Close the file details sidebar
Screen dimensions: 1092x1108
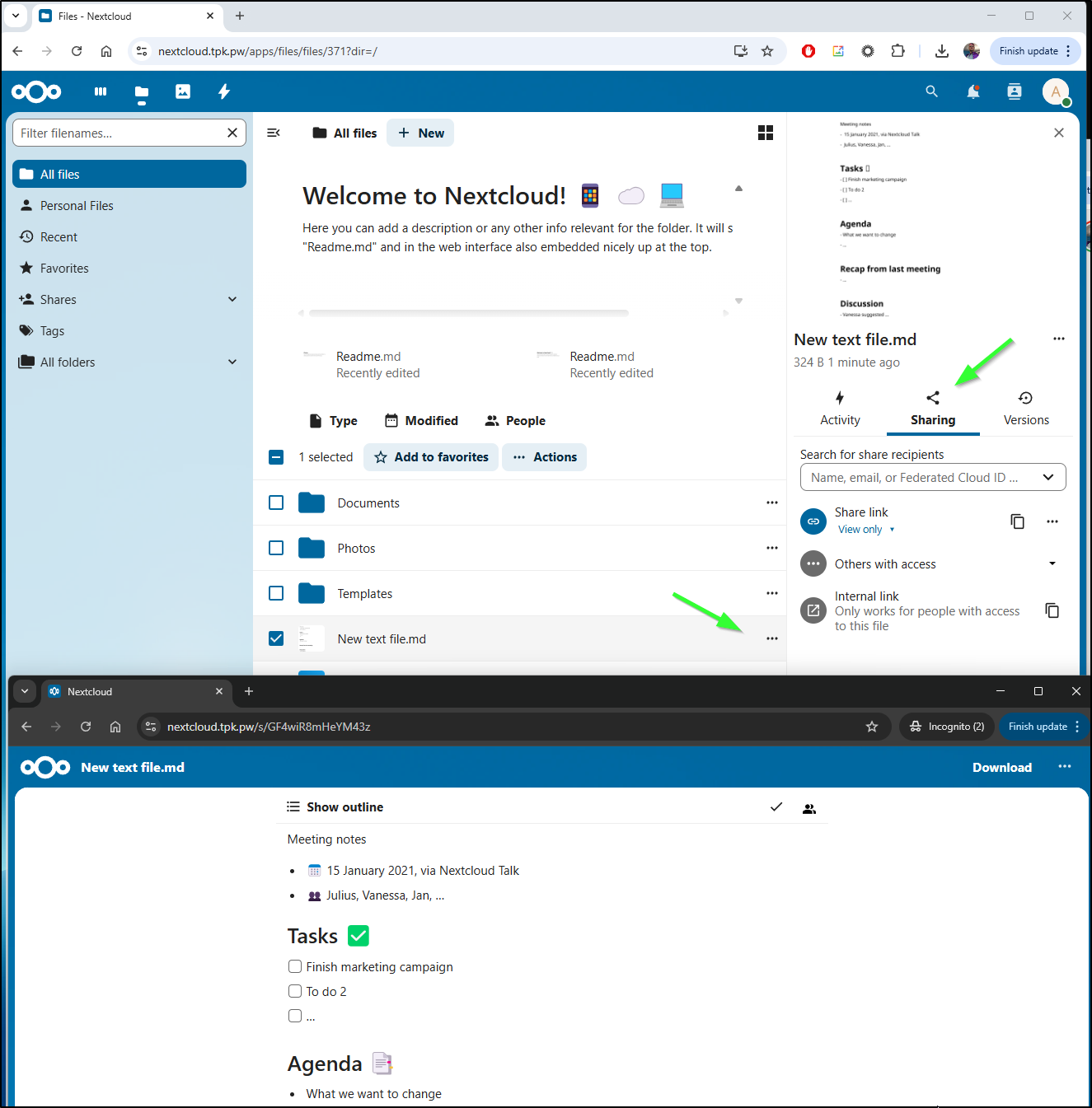pyautogui.click(x=1059, y=133)
